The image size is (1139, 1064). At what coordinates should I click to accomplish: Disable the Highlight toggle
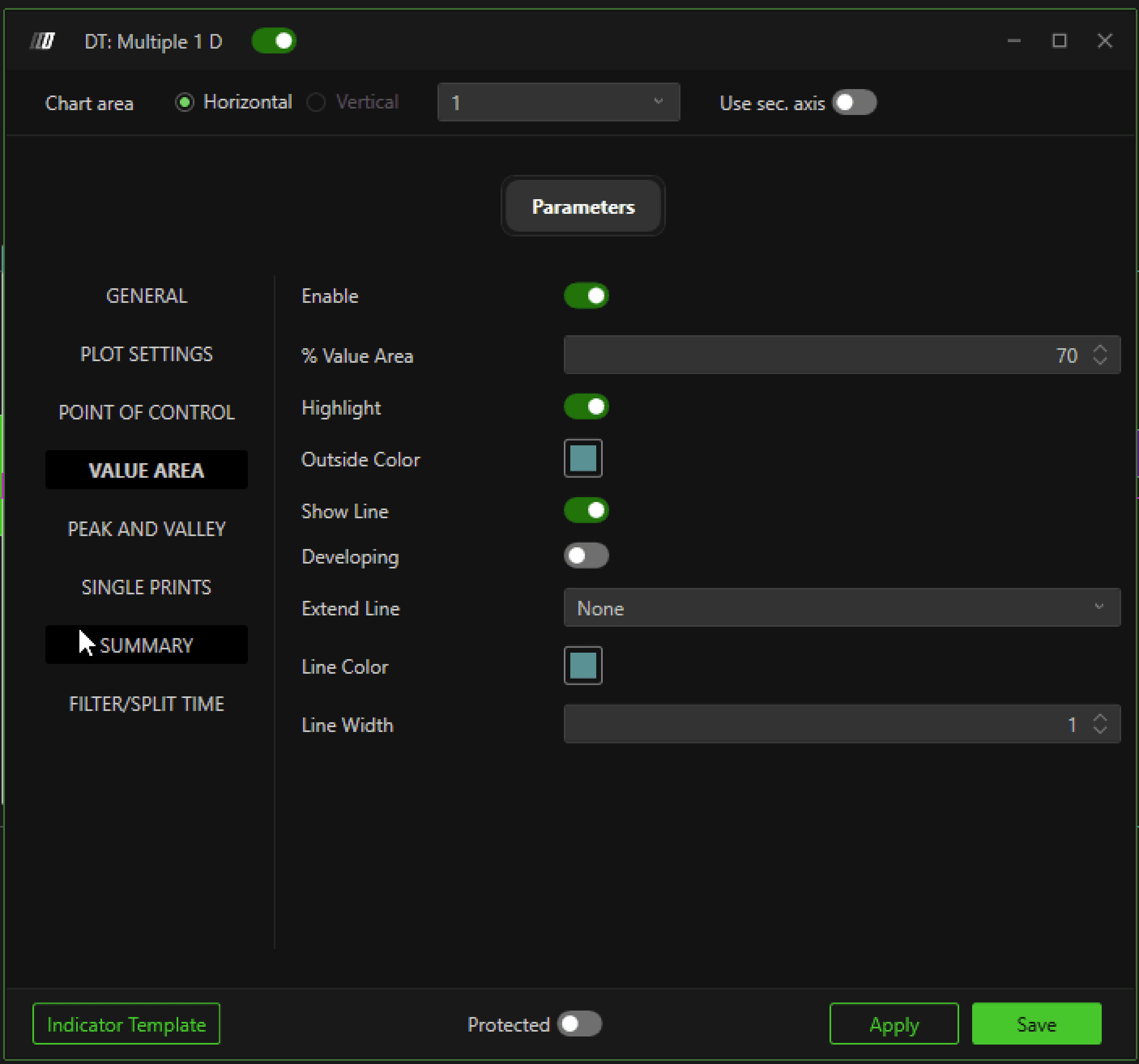586,407
